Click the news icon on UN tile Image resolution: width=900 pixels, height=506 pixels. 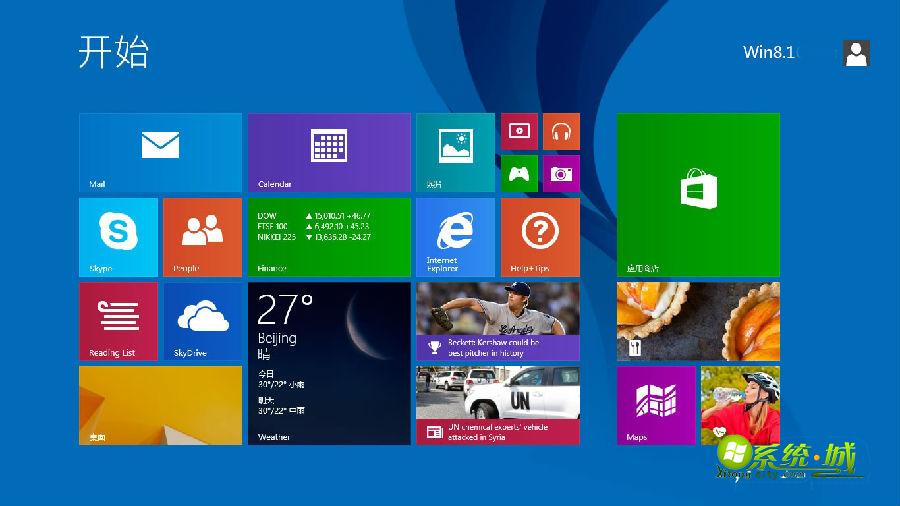435,432
